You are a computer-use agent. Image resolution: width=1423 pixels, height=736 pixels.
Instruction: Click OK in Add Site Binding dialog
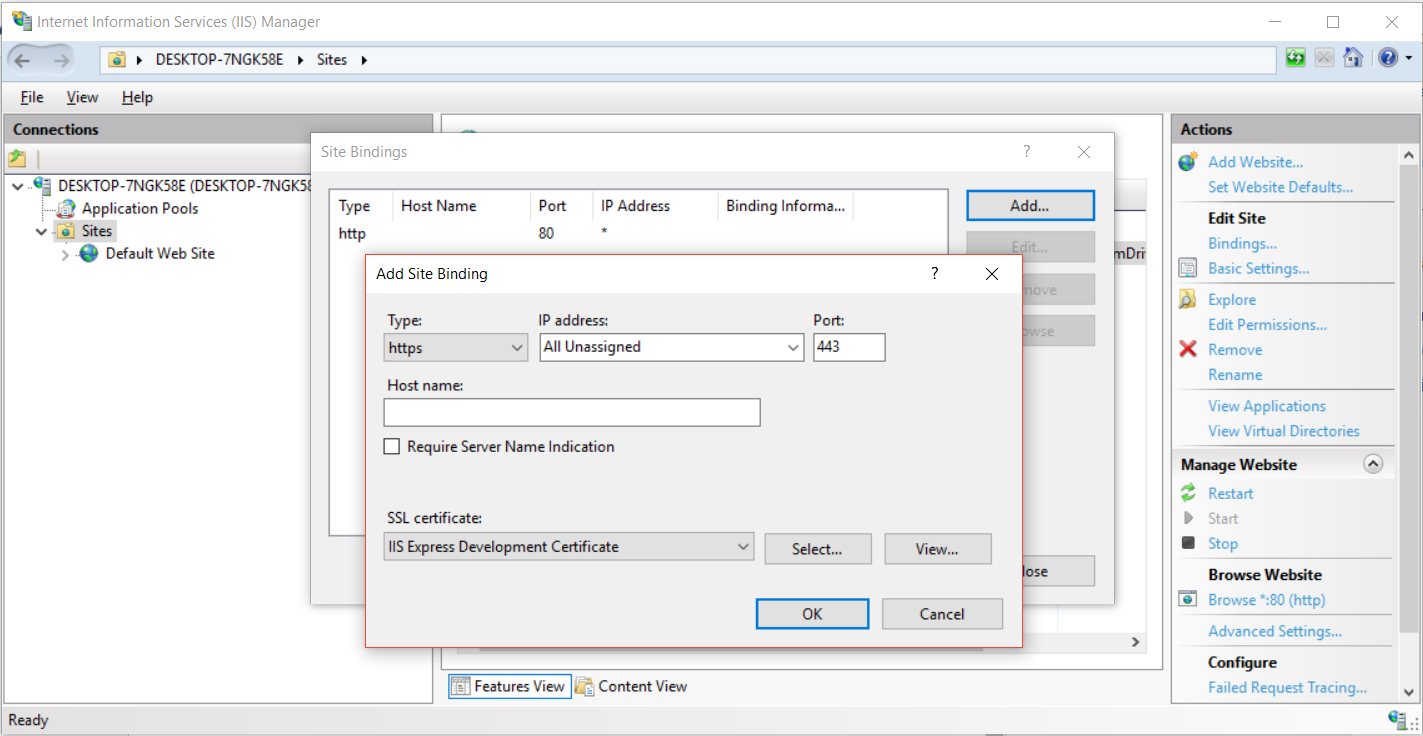pyautogui.click(x=812, y=614)
